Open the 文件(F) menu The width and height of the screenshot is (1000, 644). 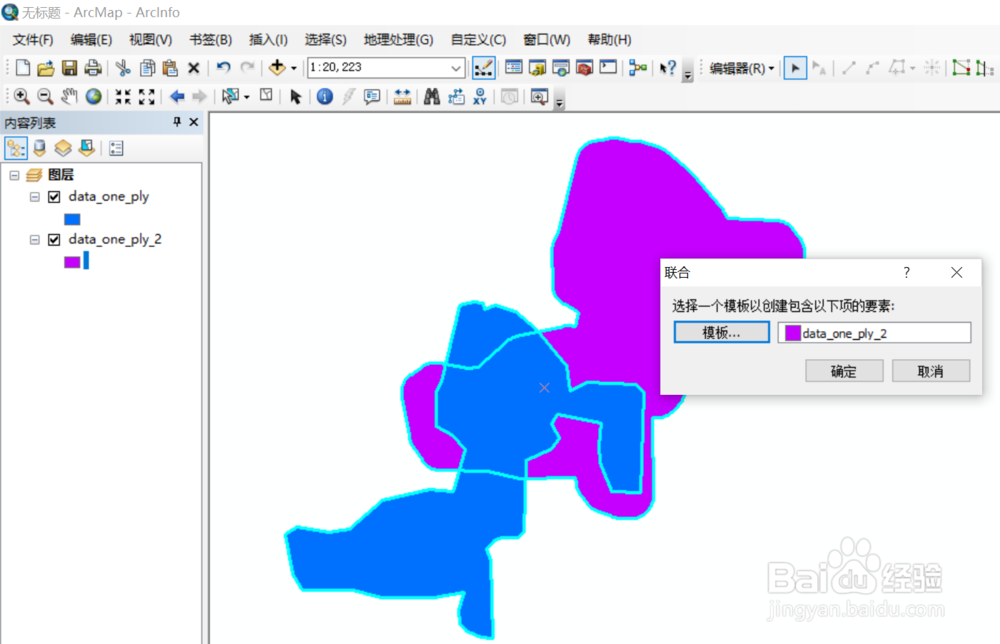click(33, 40)
